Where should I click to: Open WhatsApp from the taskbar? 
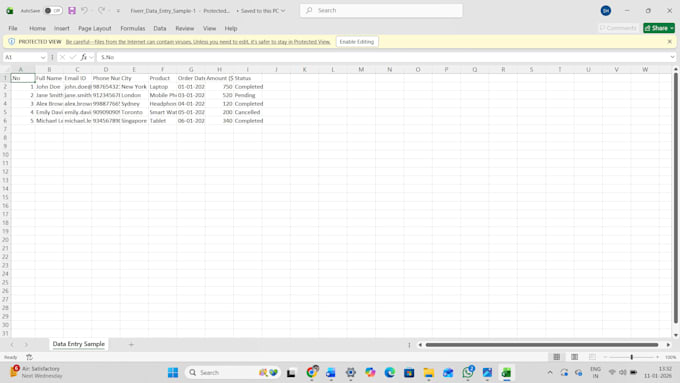[468, 373]
